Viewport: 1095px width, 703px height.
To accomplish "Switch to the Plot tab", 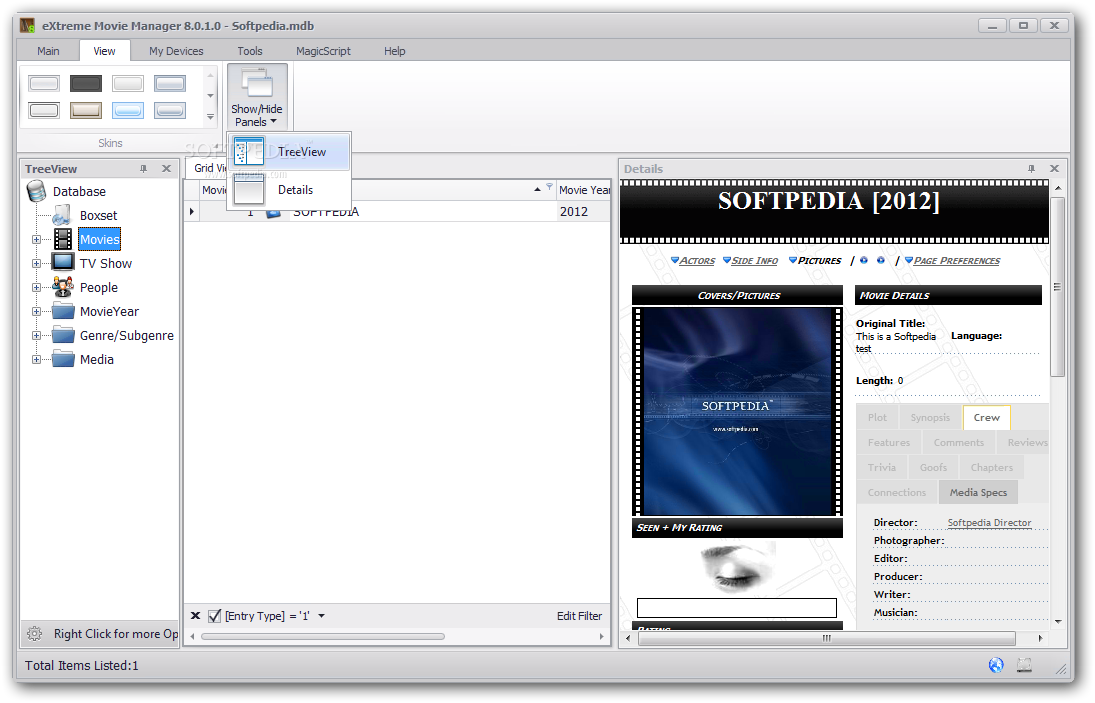I will [x=877, y=417].
